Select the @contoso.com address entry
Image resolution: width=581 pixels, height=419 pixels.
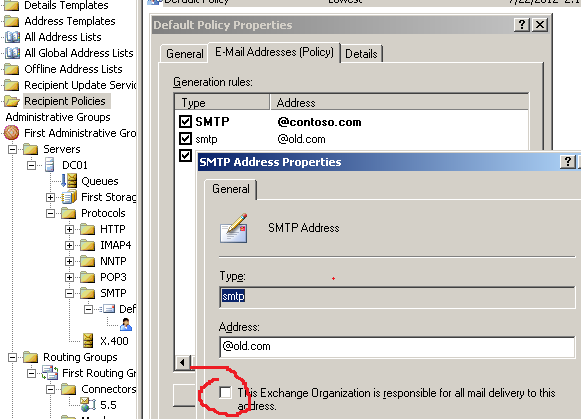point(319,122)
